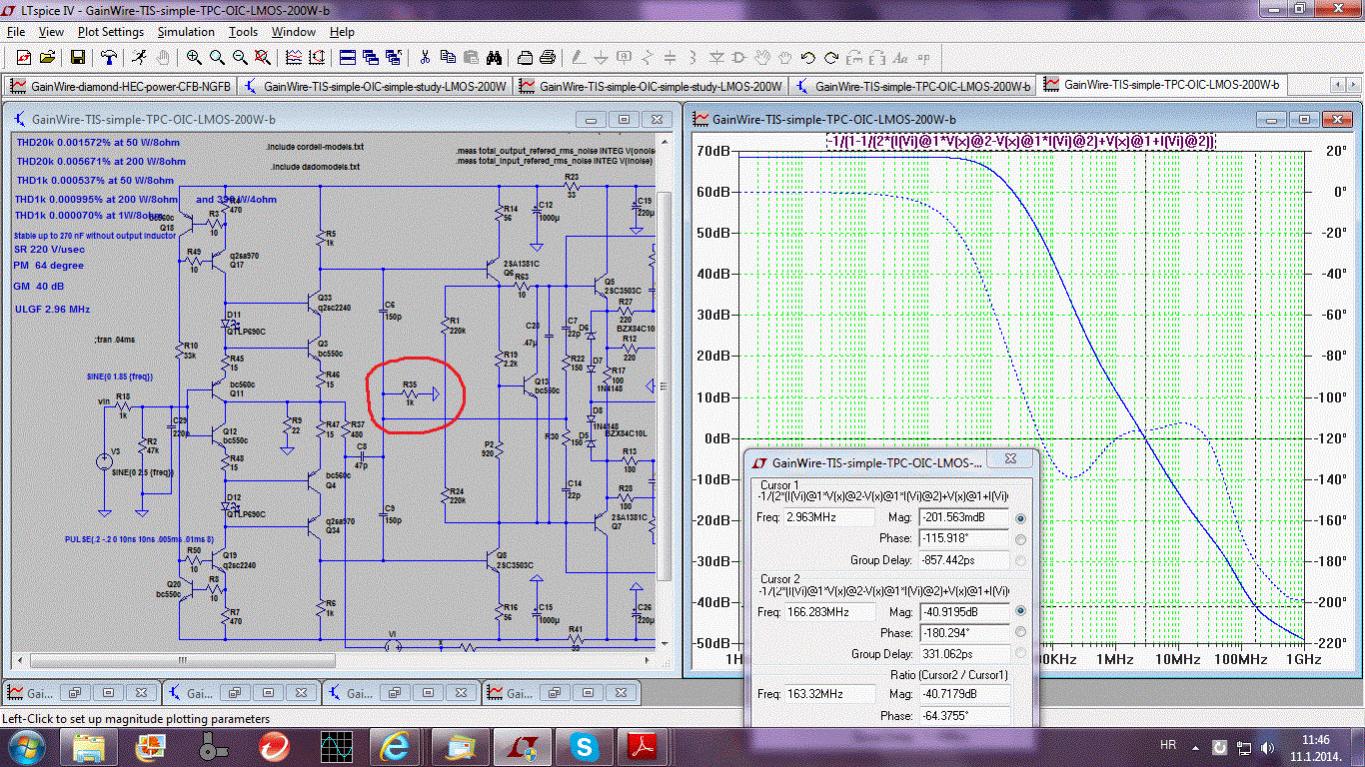Click the plot trace expression label at top

[x=1021, y=143]
